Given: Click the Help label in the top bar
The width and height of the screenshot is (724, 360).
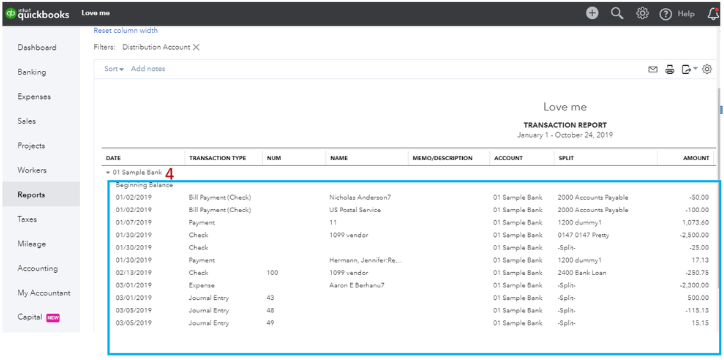Looking at the screenshot, I should coord(686,14).
